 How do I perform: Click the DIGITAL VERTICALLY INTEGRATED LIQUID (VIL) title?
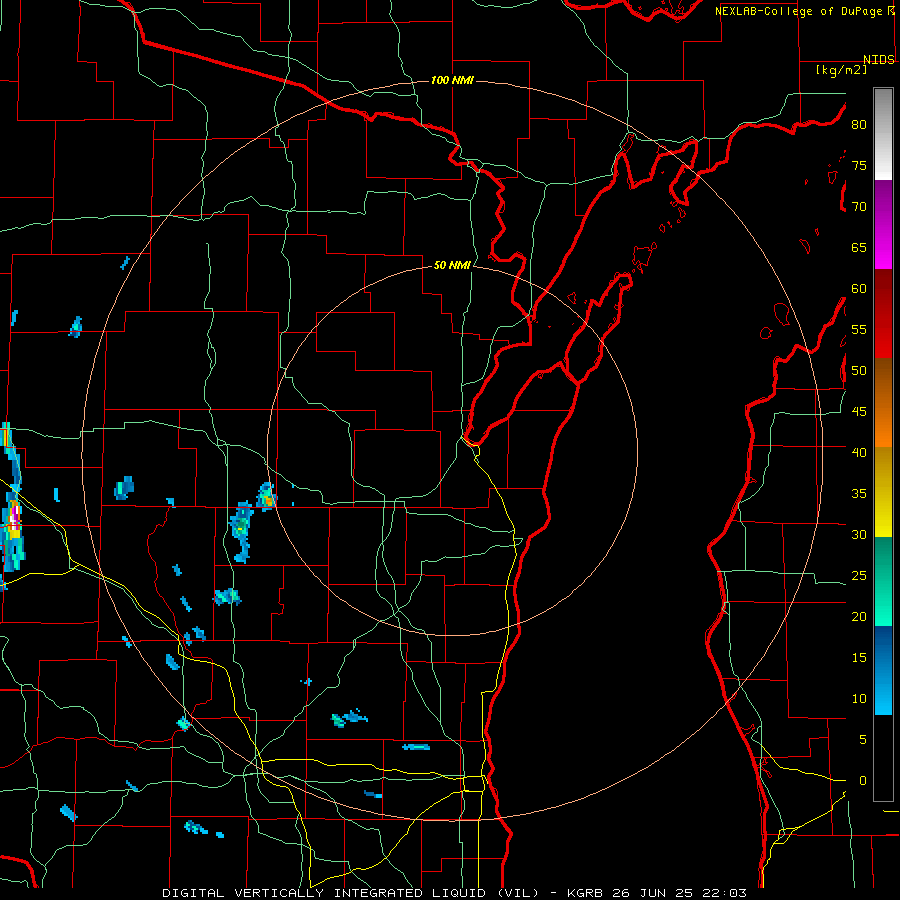[351, 893]
